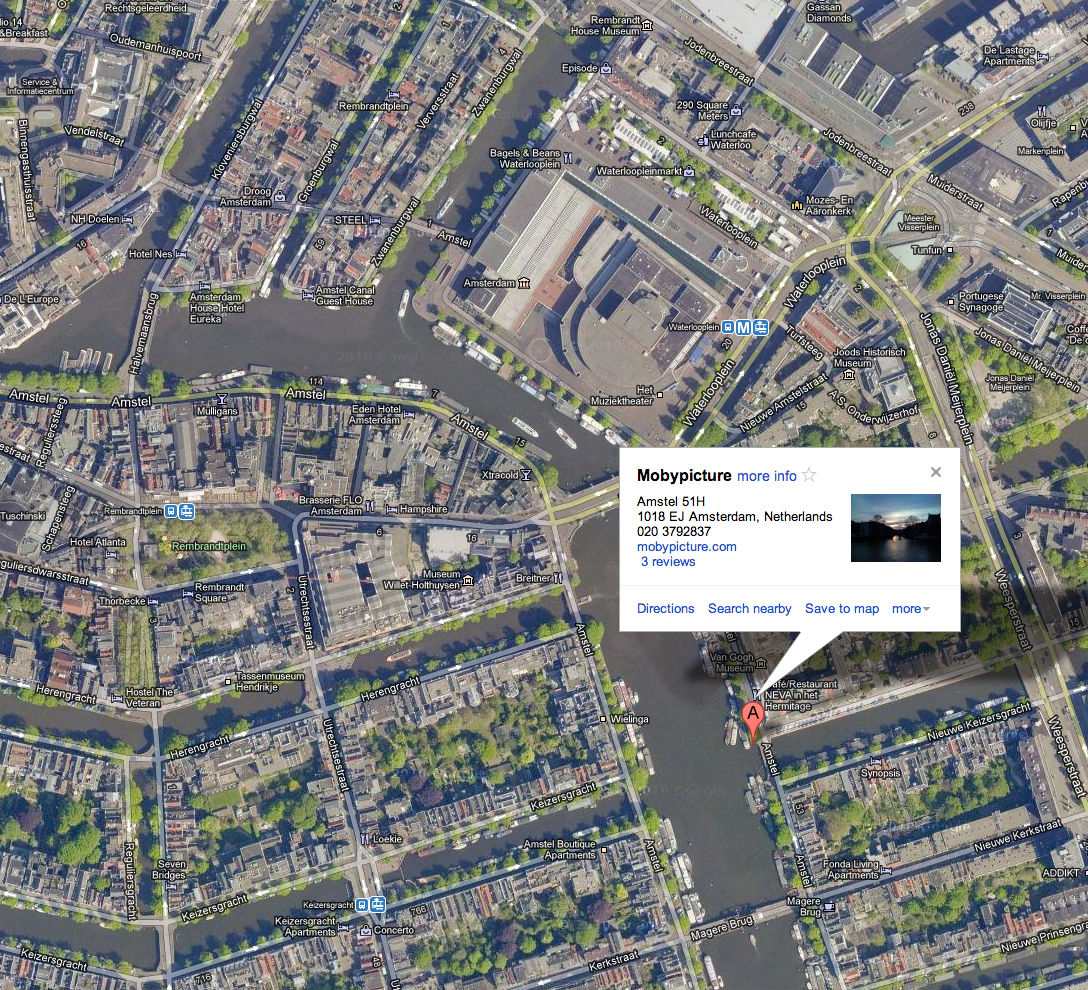Close the Mobypicture info window

935,472
